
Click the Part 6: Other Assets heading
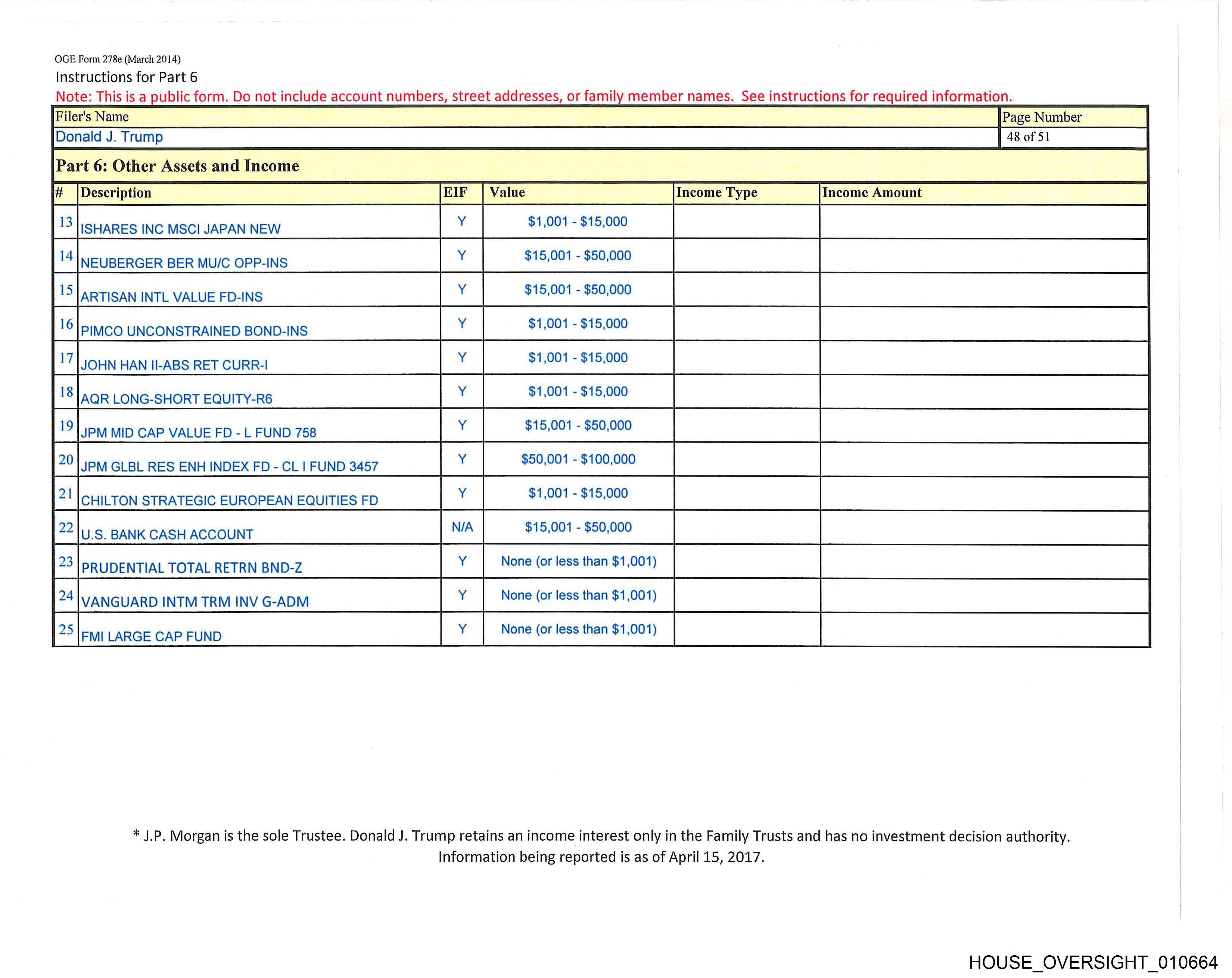click(x=177, y=166)
